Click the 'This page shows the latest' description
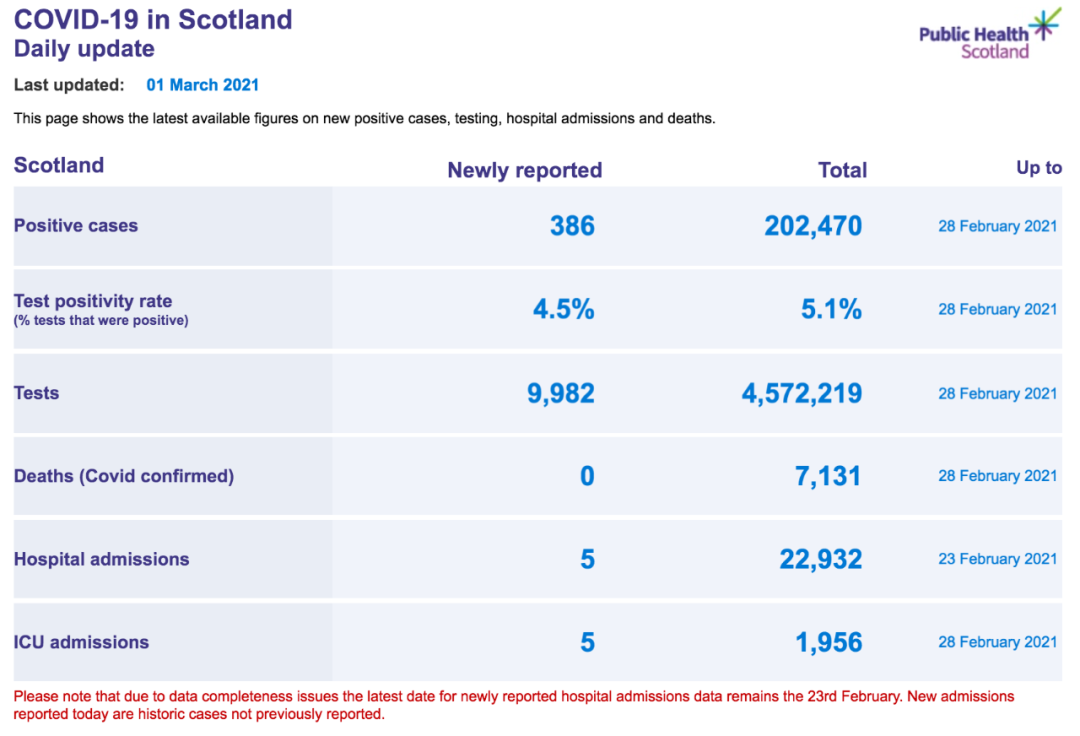Image resolution: width=1080 pixels, height=736 pixels. (364, 118)
